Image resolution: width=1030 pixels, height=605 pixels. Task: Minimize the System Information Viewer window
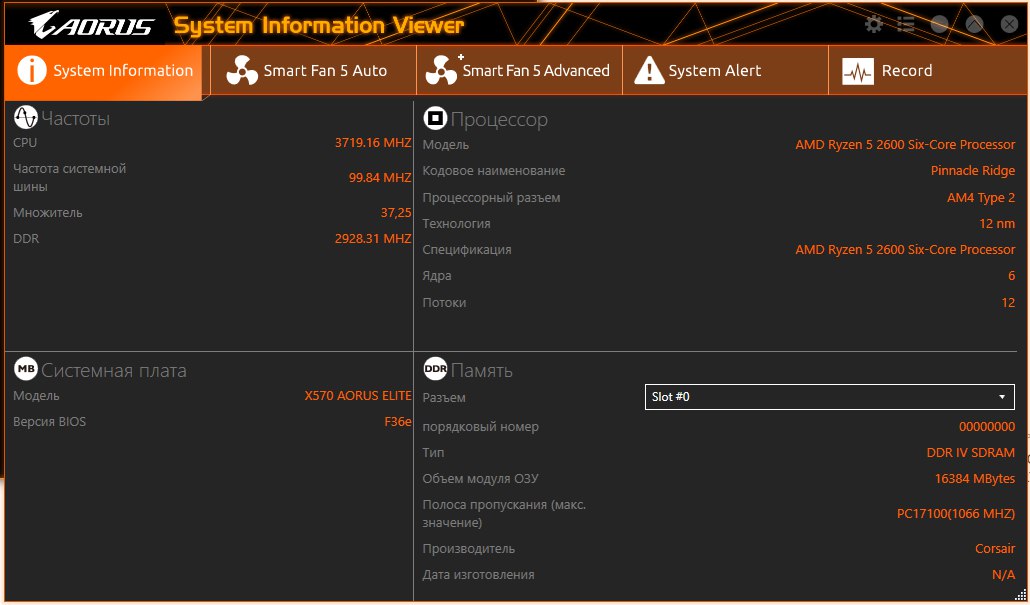940,24
